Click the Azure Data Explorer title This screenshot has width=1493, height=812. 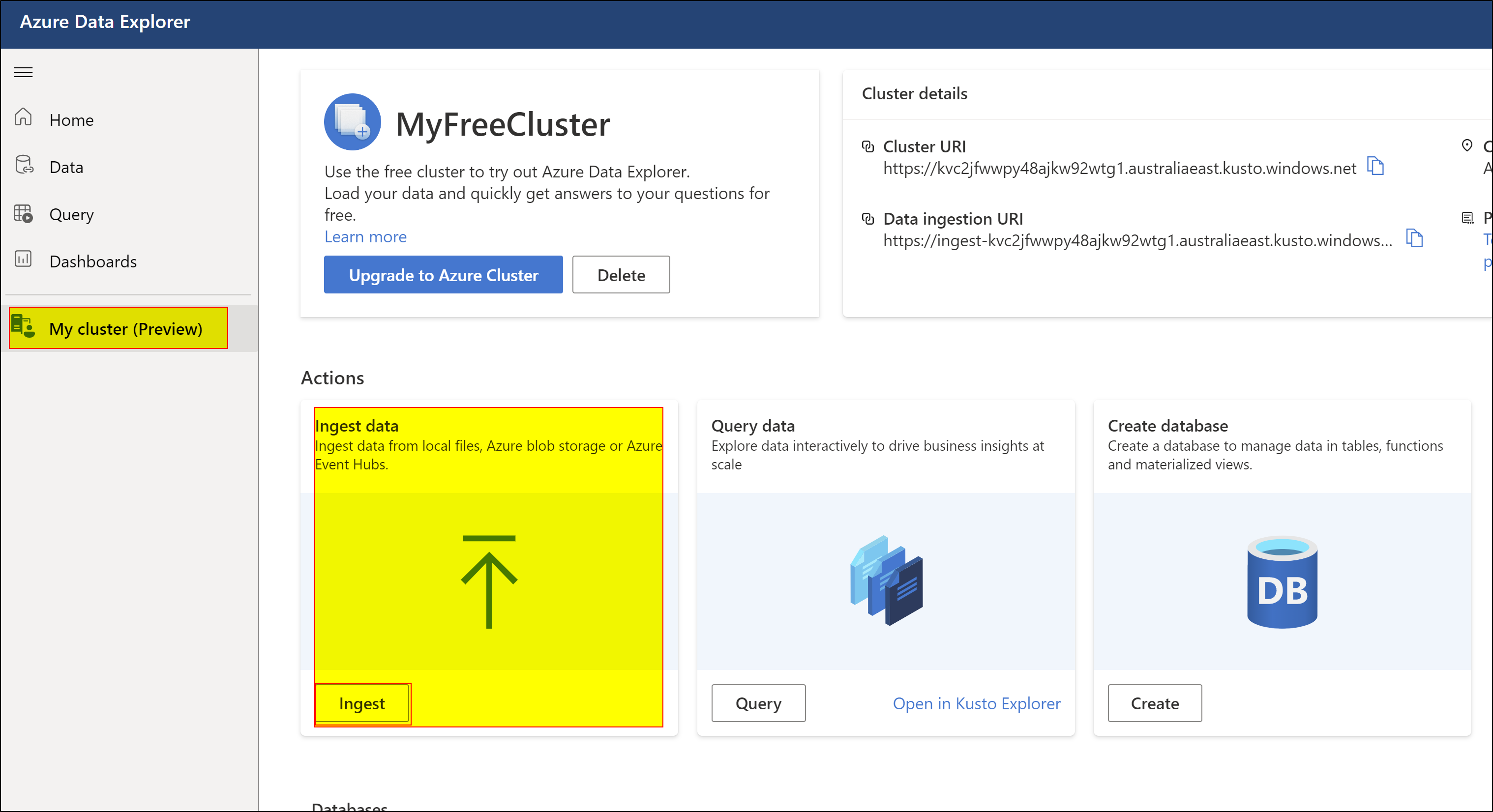point(105,22)
